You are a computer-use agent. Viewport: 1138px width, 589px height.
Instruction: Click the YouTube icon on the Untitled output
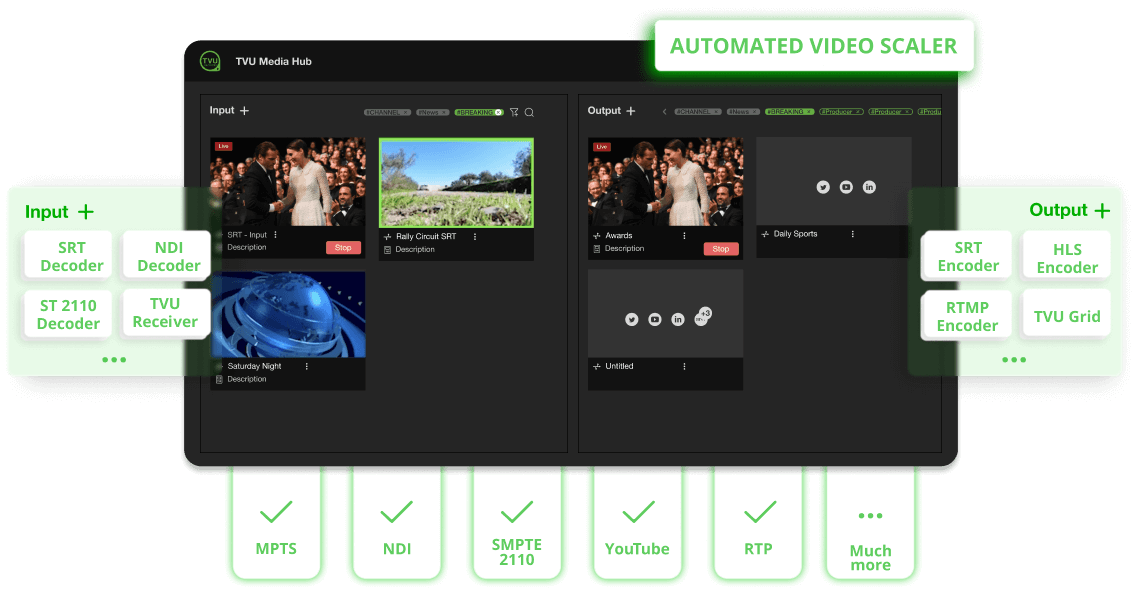point(654,319)
